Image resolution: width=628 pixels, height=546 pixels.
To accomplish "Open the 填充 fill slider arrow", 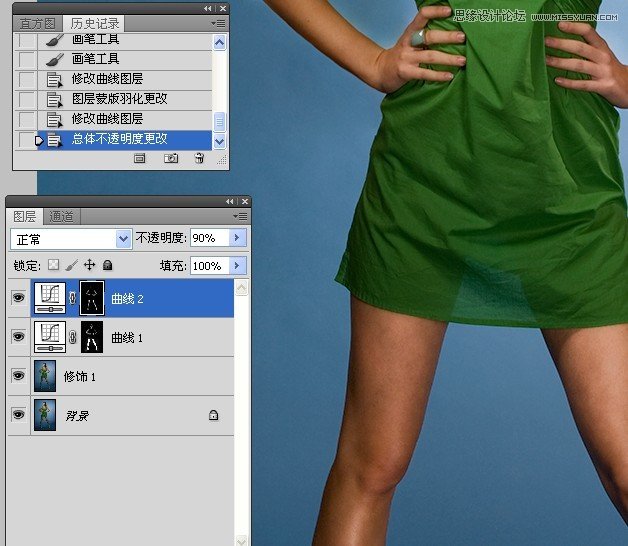I will click(237, 266).
